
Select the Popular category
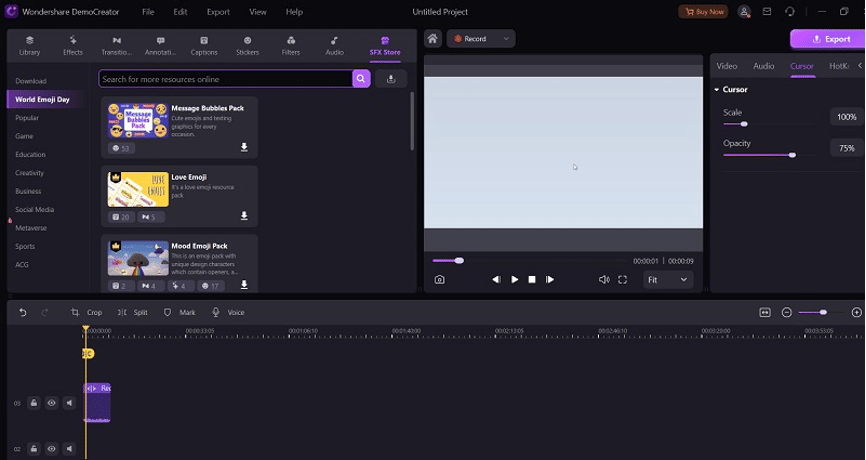point(27,118)
